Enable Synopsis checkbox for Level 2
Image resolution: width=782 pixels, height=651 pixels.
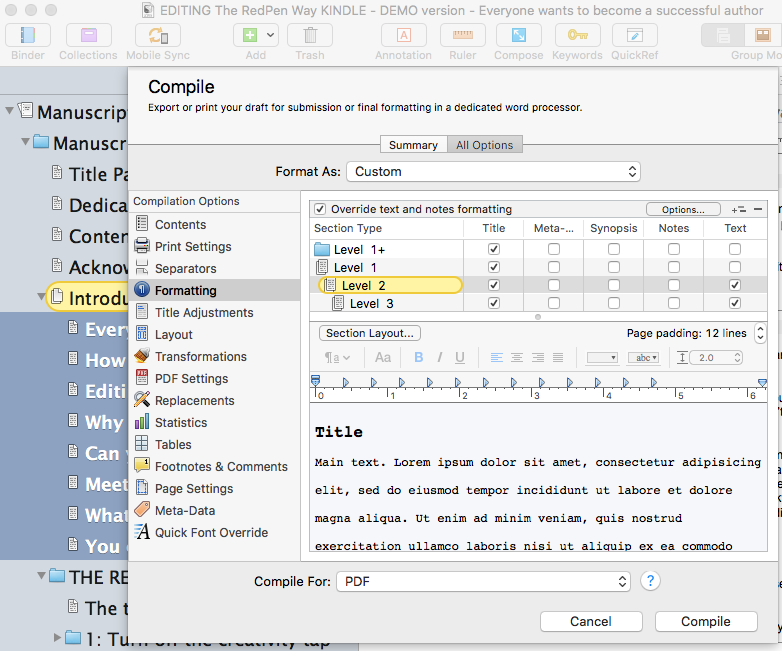pos(614,285)
